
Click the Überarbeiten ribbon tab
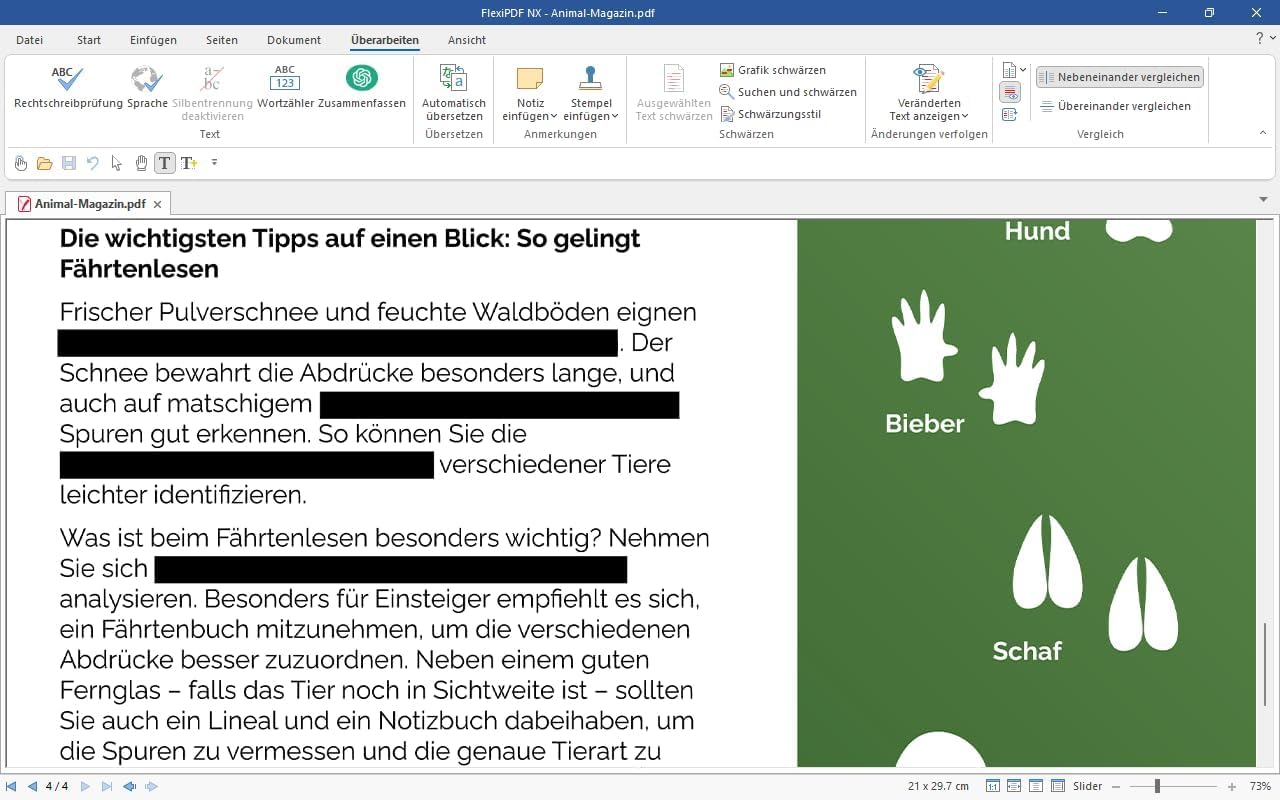point(385,40)
